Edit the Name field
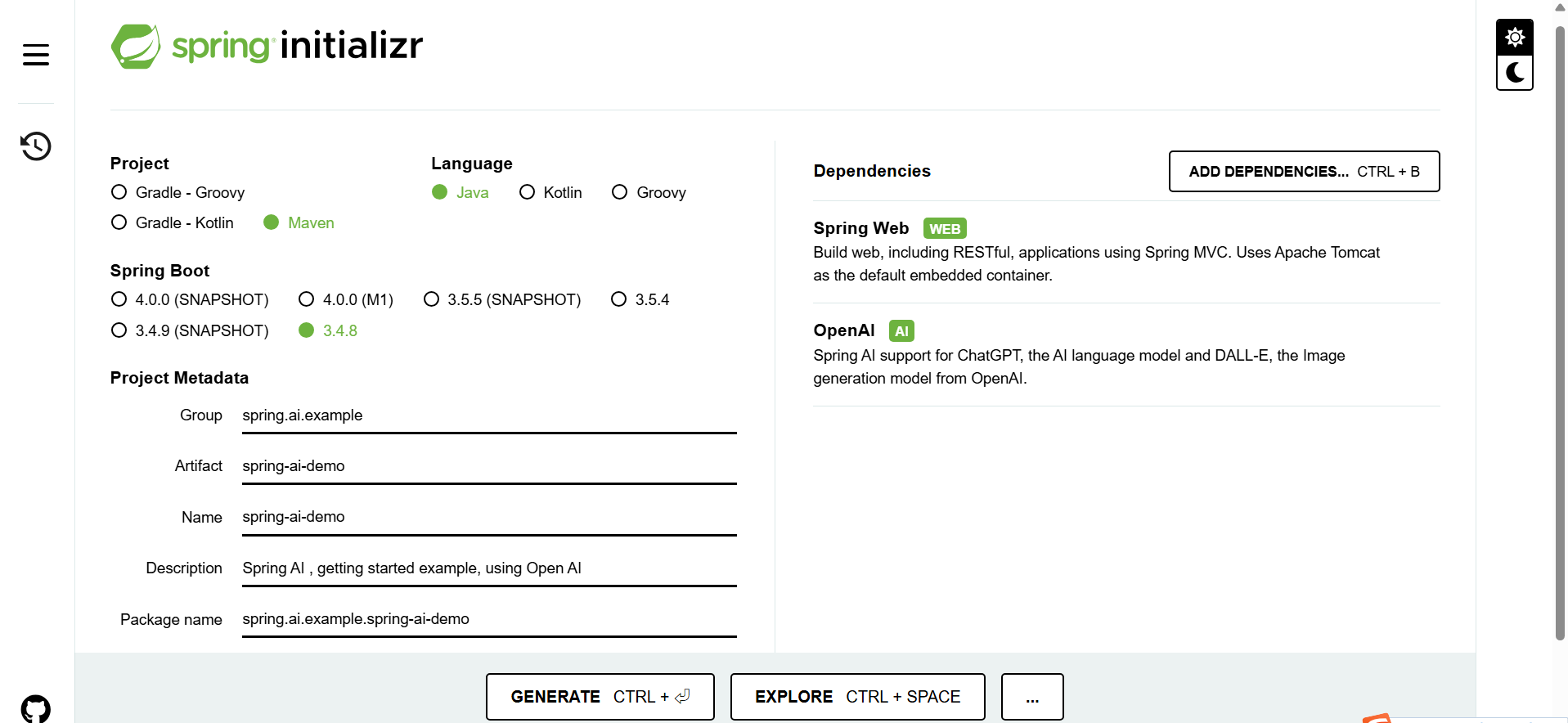The height and width of the screenshot is (723, 1568). [x=489, y=517]
